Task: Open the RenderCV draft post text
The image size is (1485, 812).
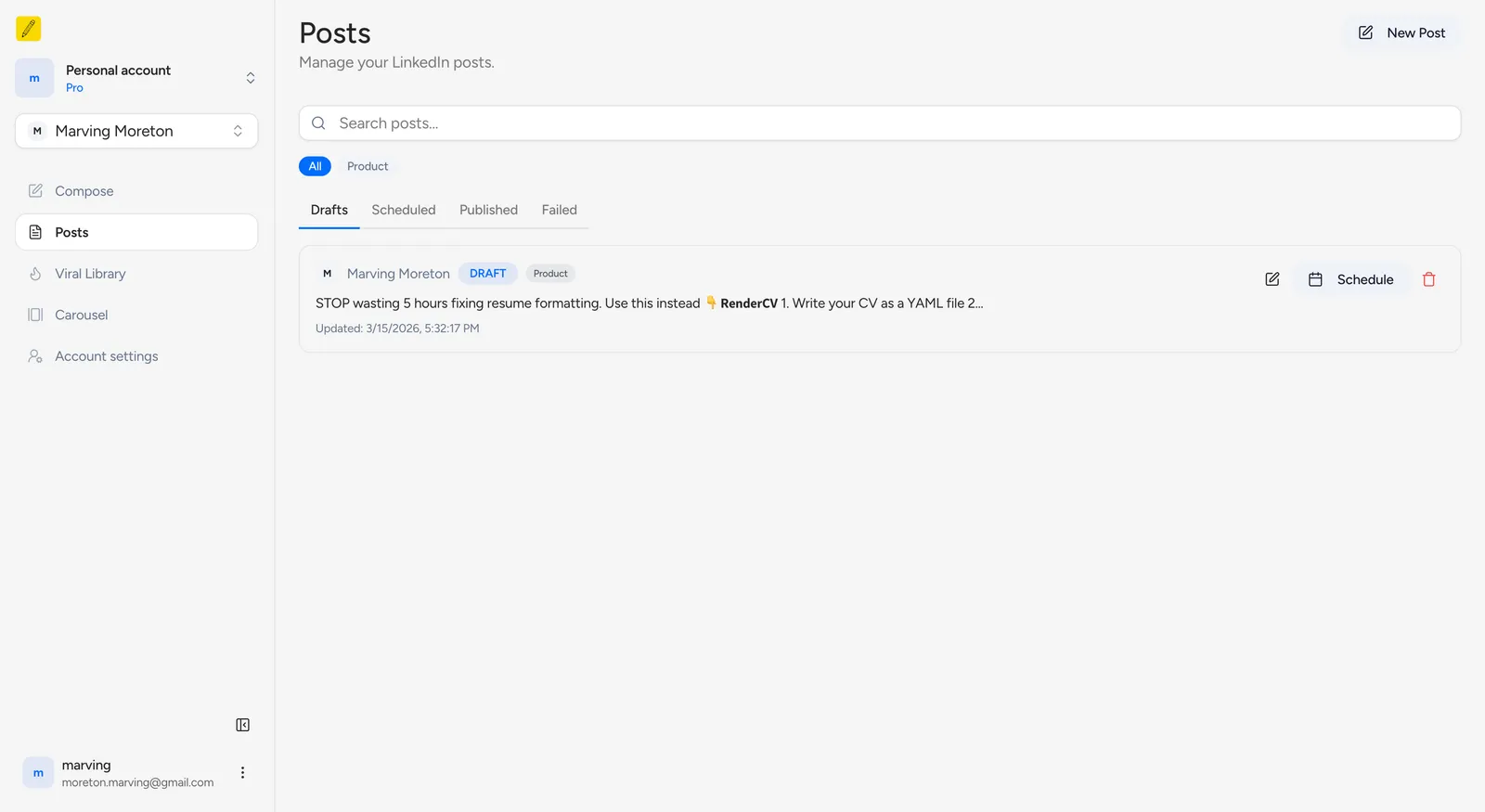Action: tap(649, 303)
